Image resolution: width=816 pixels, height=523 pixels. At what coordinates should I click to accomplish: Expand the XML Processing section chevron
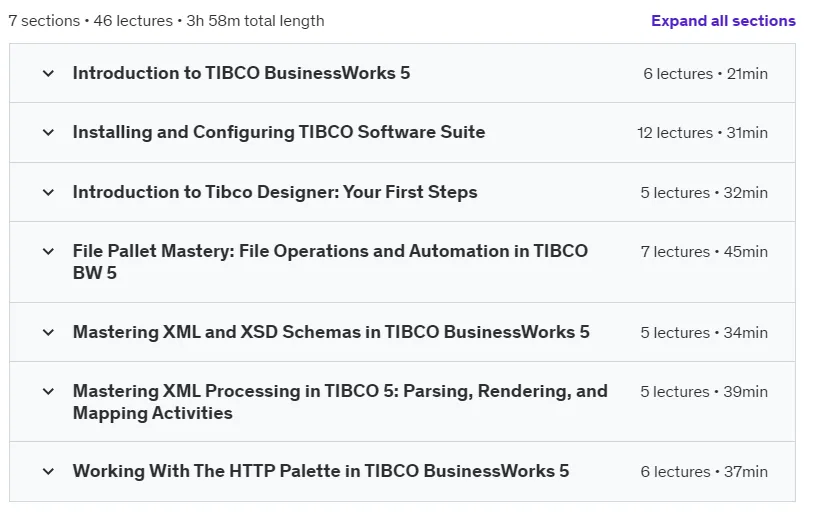tap(48, 391)
